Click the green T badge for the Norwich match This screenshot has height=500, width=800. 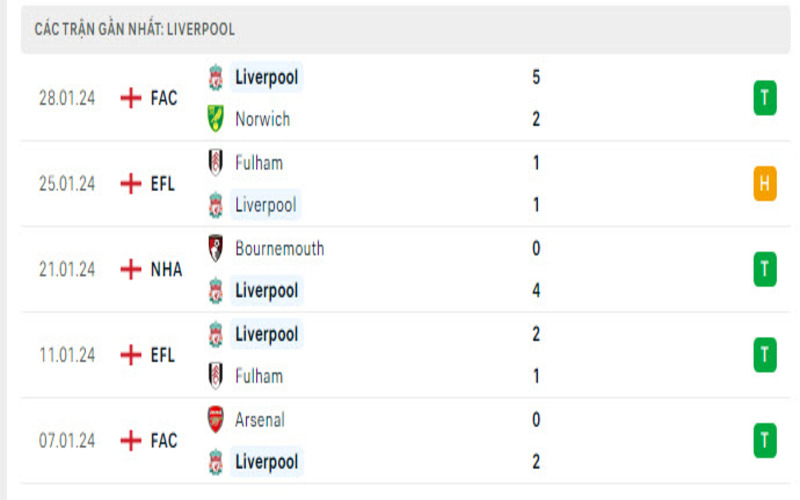[765, 98]
